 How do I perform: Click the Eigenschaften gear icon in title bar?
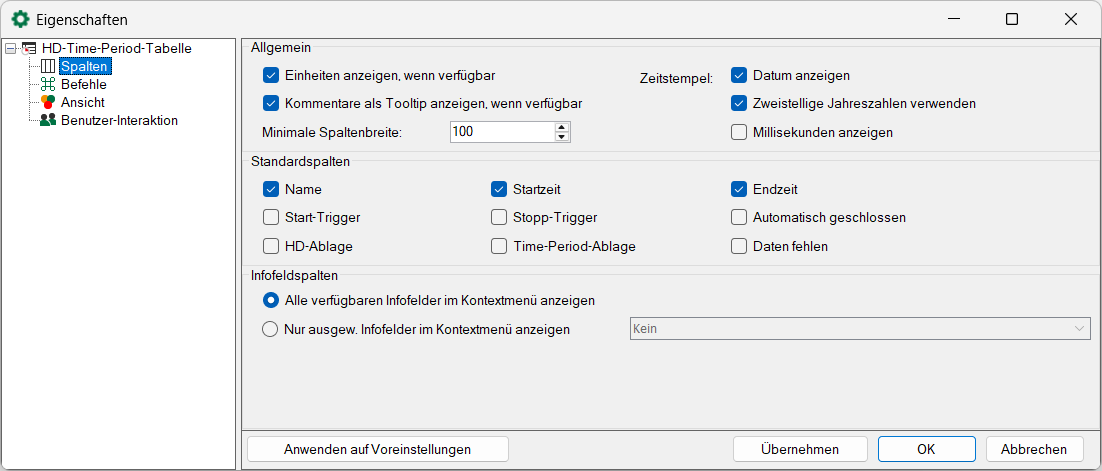pyautogui.click(x=19, y=19)
